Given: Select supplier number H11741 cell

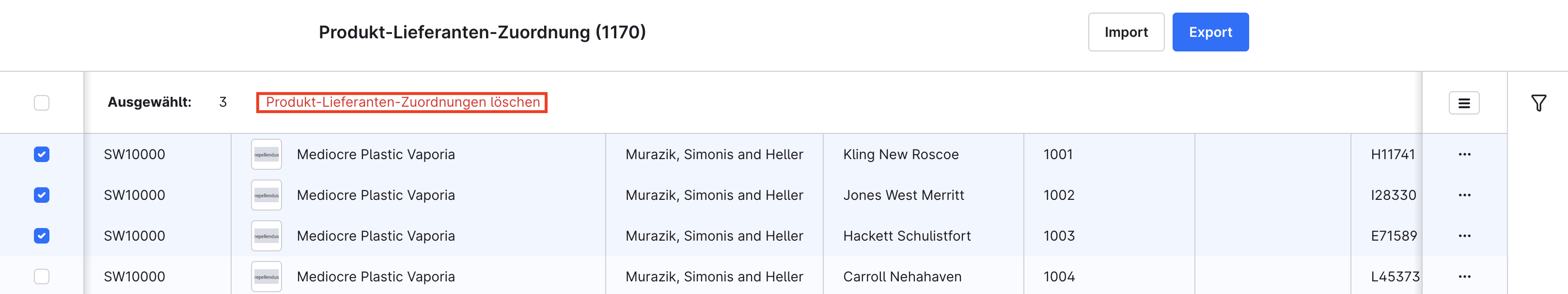Looking at the screenshot, I should click(1392, 154).
